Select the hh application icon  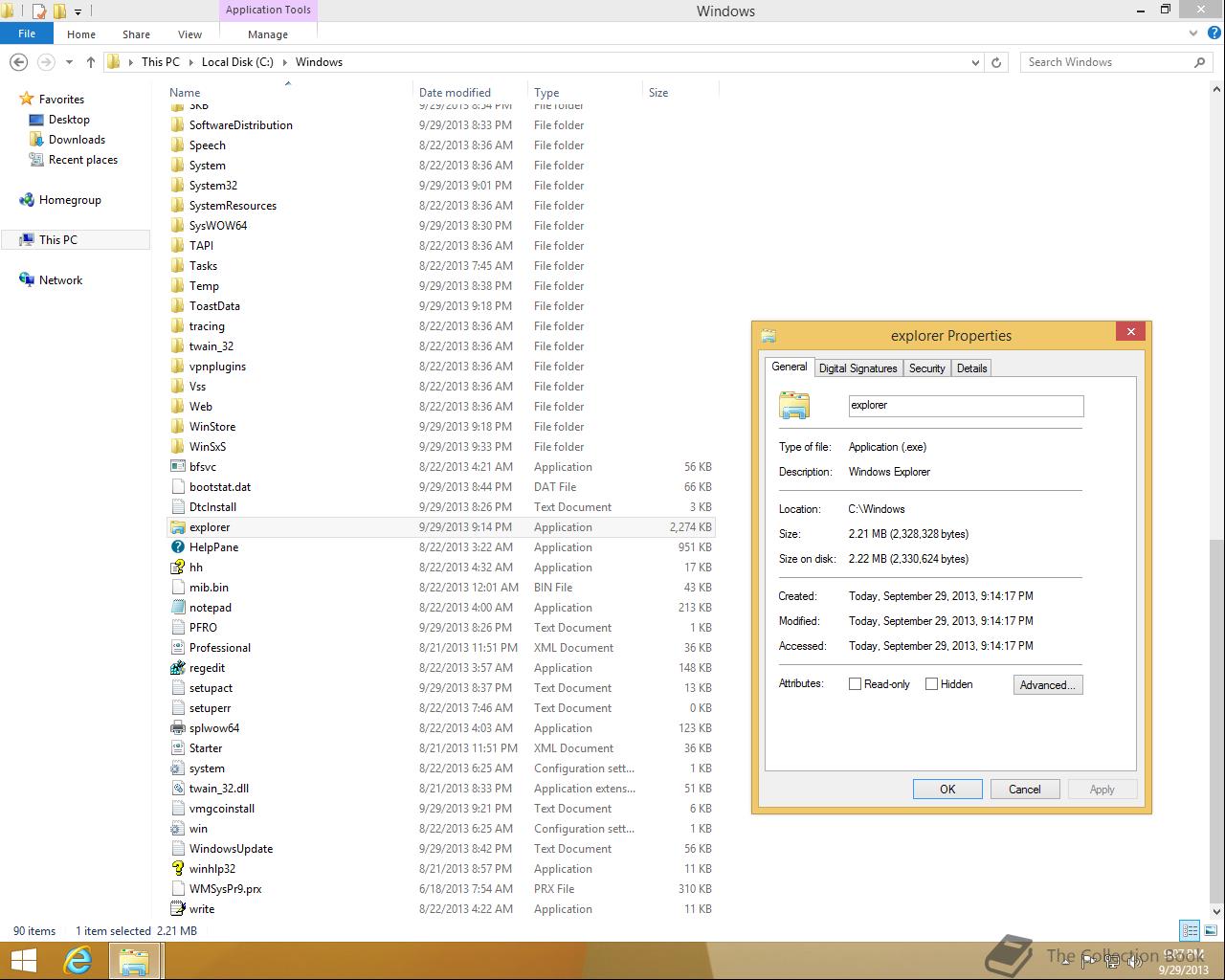177,568
